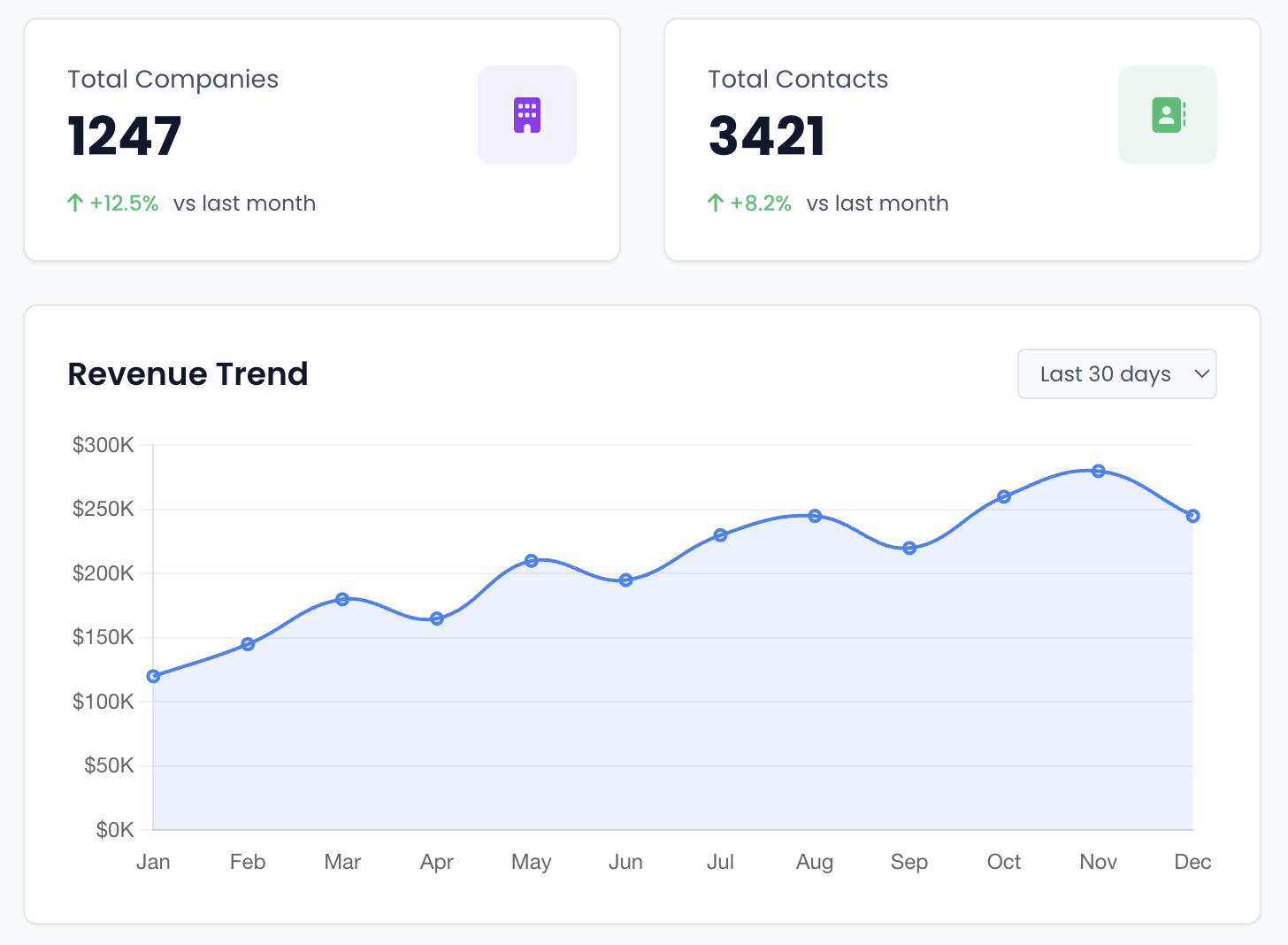Click the purple building icon
This screenshot has width=1288, height=945.
click(x=527, y=115)
